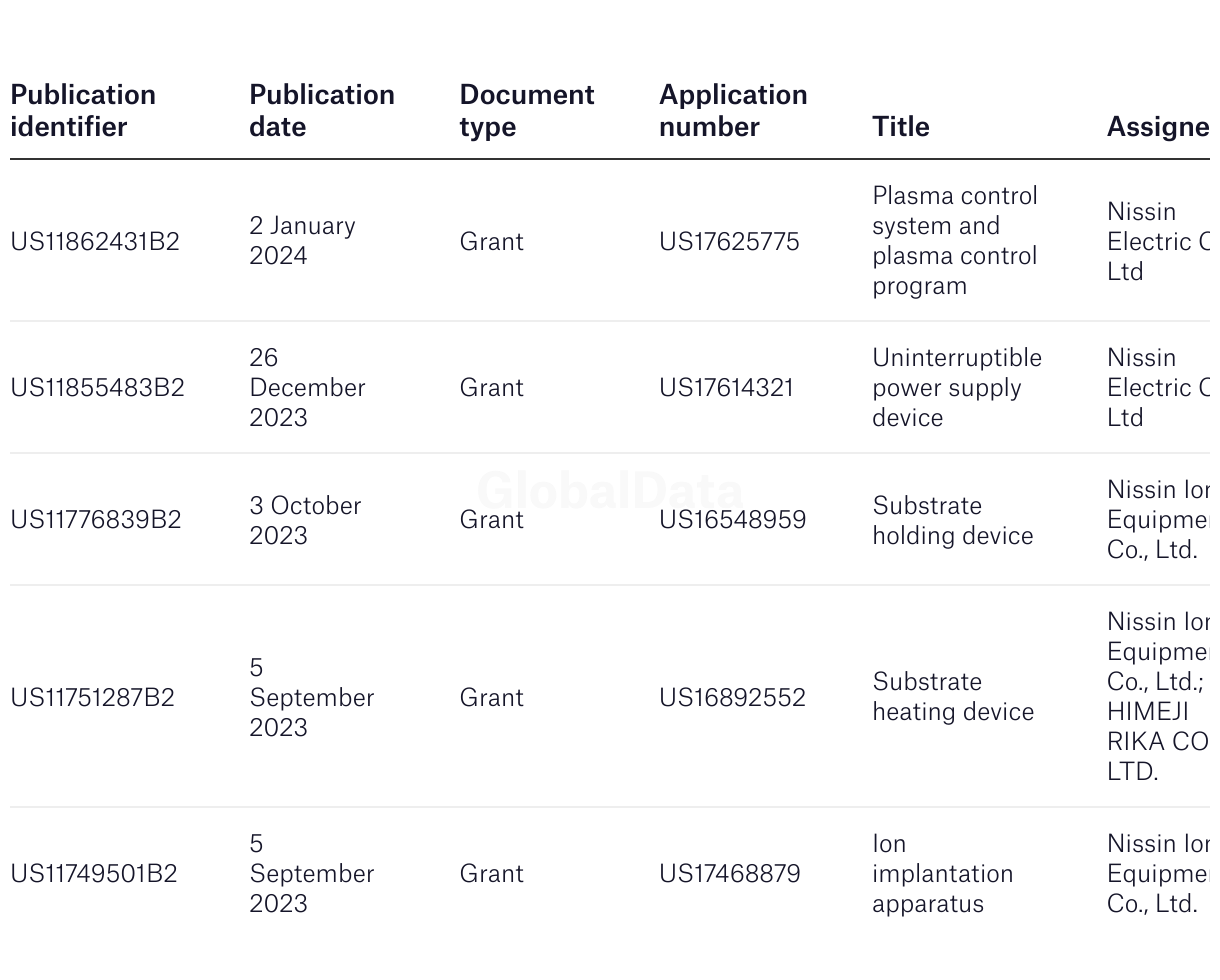This screenshot has height=980, width=1220.
Task: Select publication identifier US11751287B2
Action: click(92, 698)
